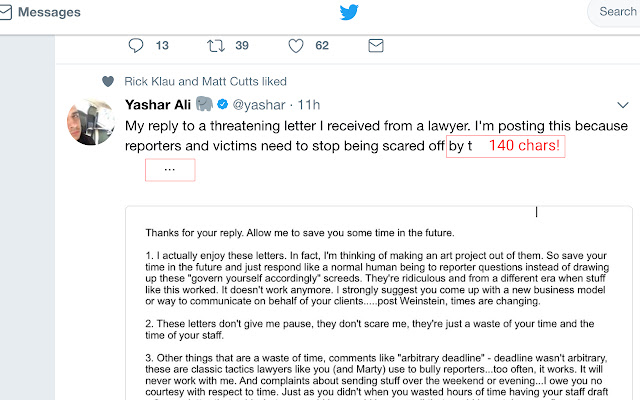Reply to the tweet above
This screenshot has height=400, width=640.
tap(137, 45)
